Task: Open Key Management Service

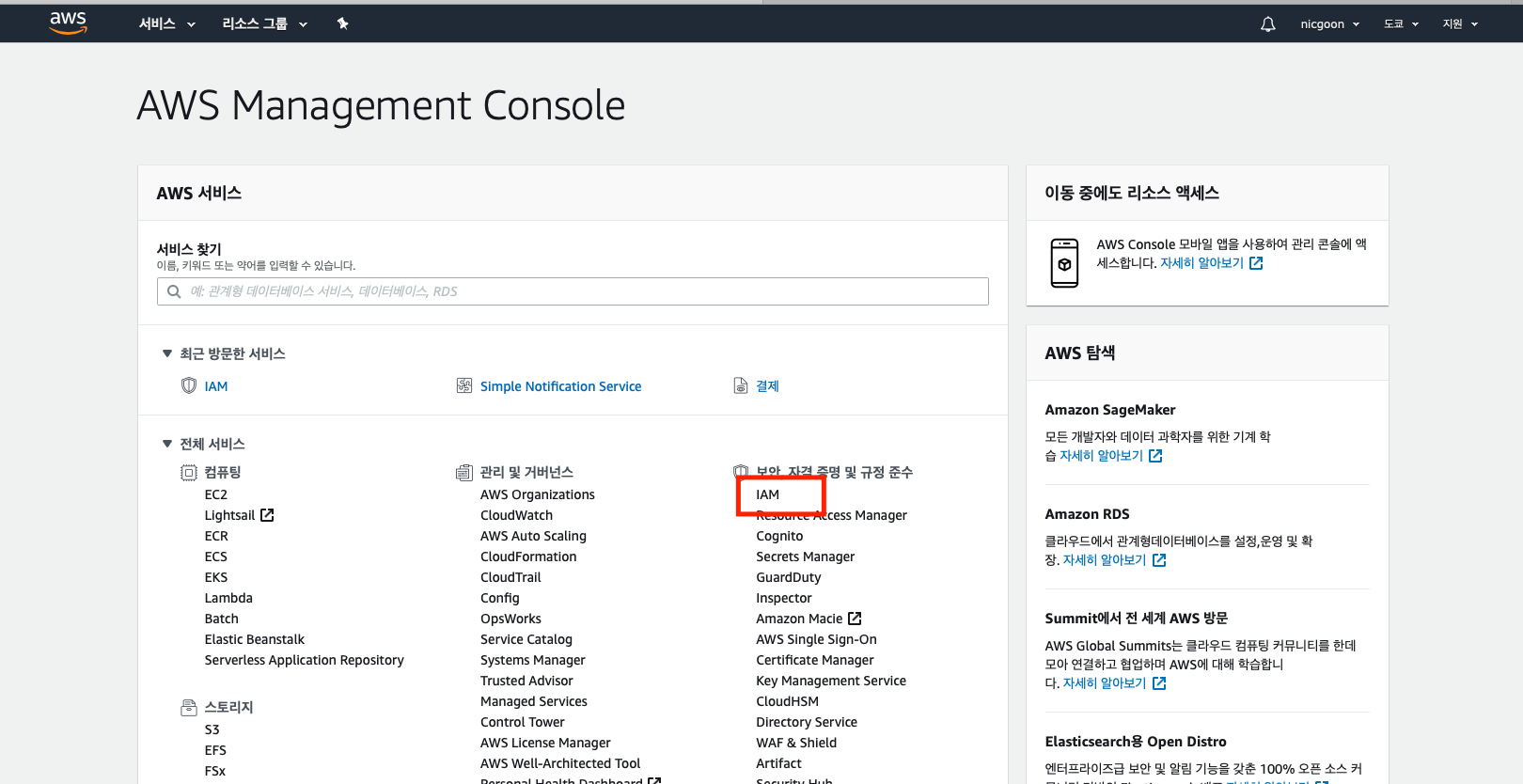Action: click(x=831, y=681)
